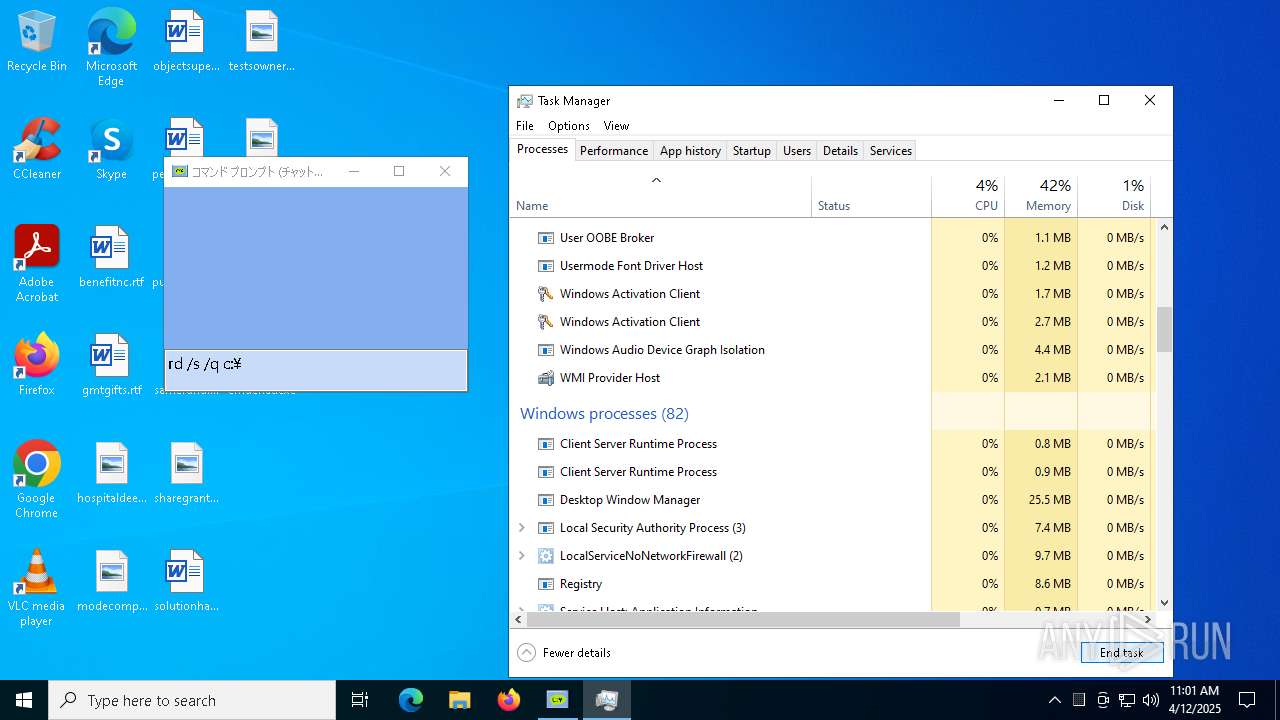The height and width of the screenshot is (720, 1280).
Task: Switch to App history tab
Action: click(x=690, y=151)
